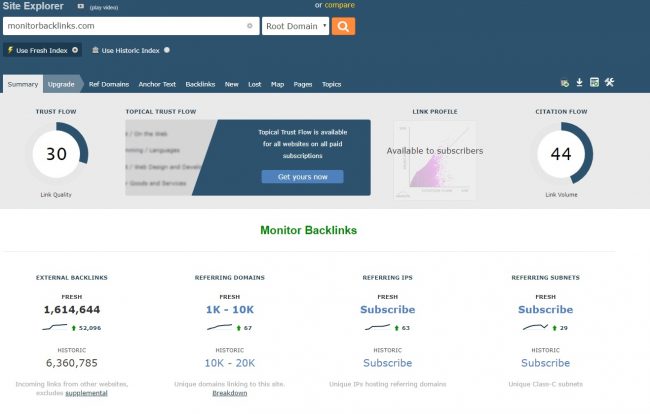Click the Link Profile chart thumbnail

[434, 160]
